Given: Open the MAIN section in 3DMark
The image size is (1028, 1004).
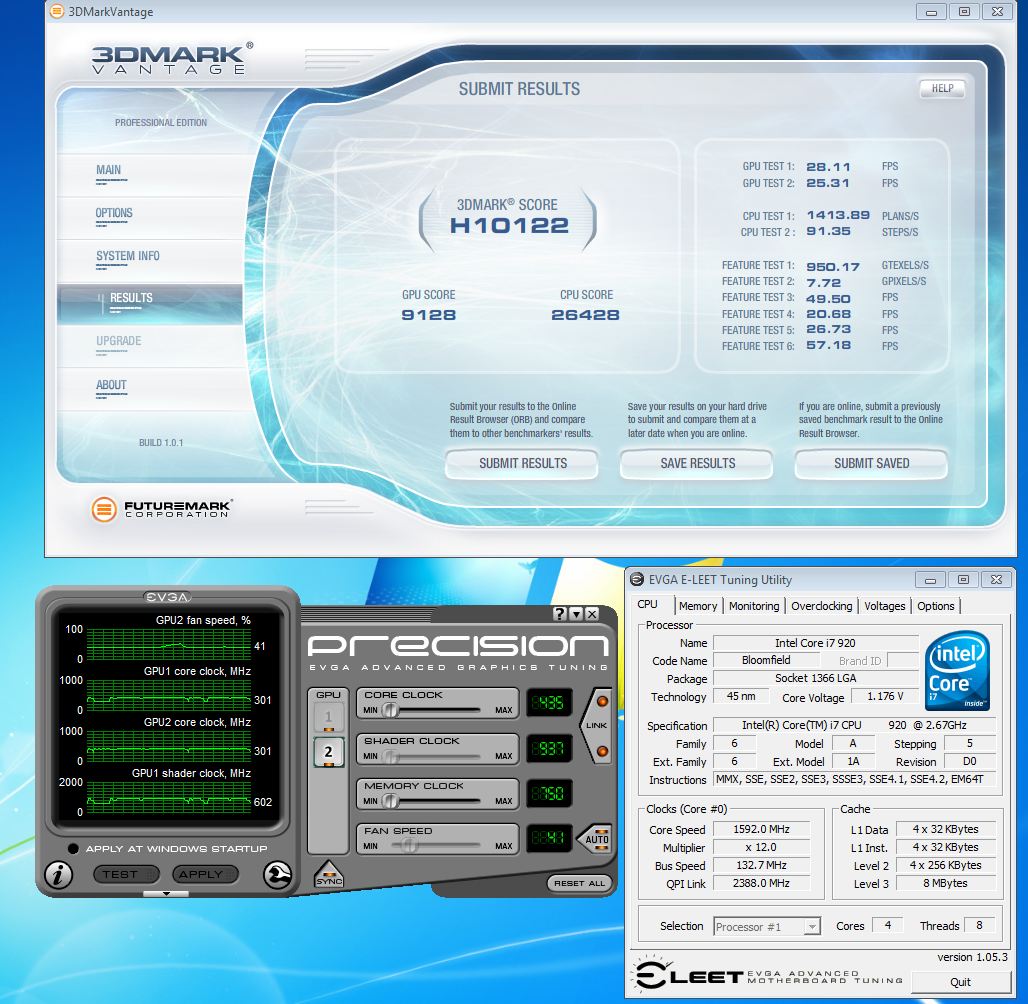Looking at the screenshot, I should [x=149, y=174].
